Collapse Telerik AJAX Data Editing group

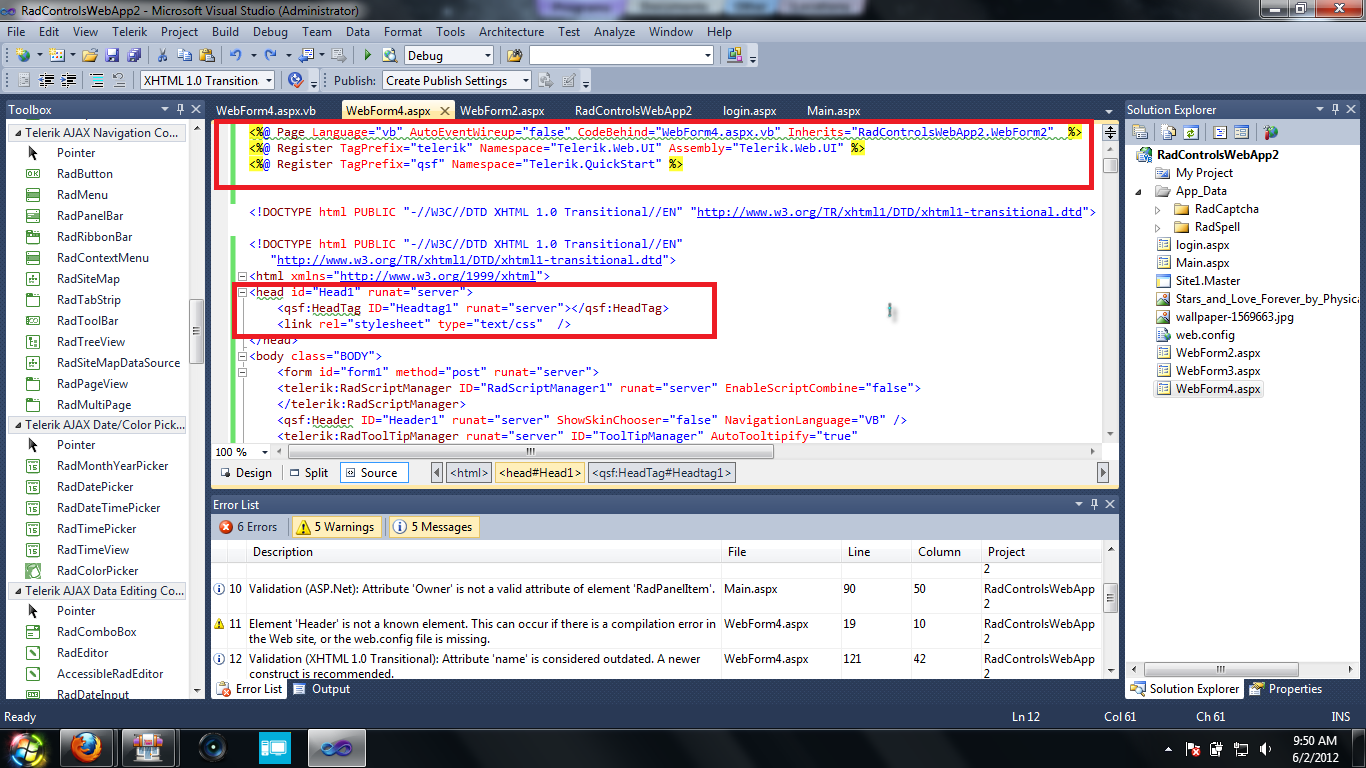coord(16,590)
